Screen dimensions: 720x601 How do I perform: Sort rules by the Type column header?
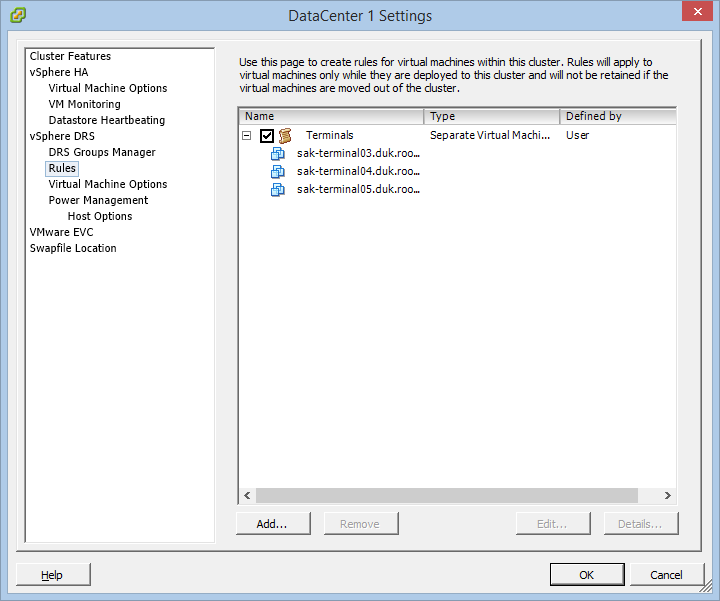click(491, 116)
